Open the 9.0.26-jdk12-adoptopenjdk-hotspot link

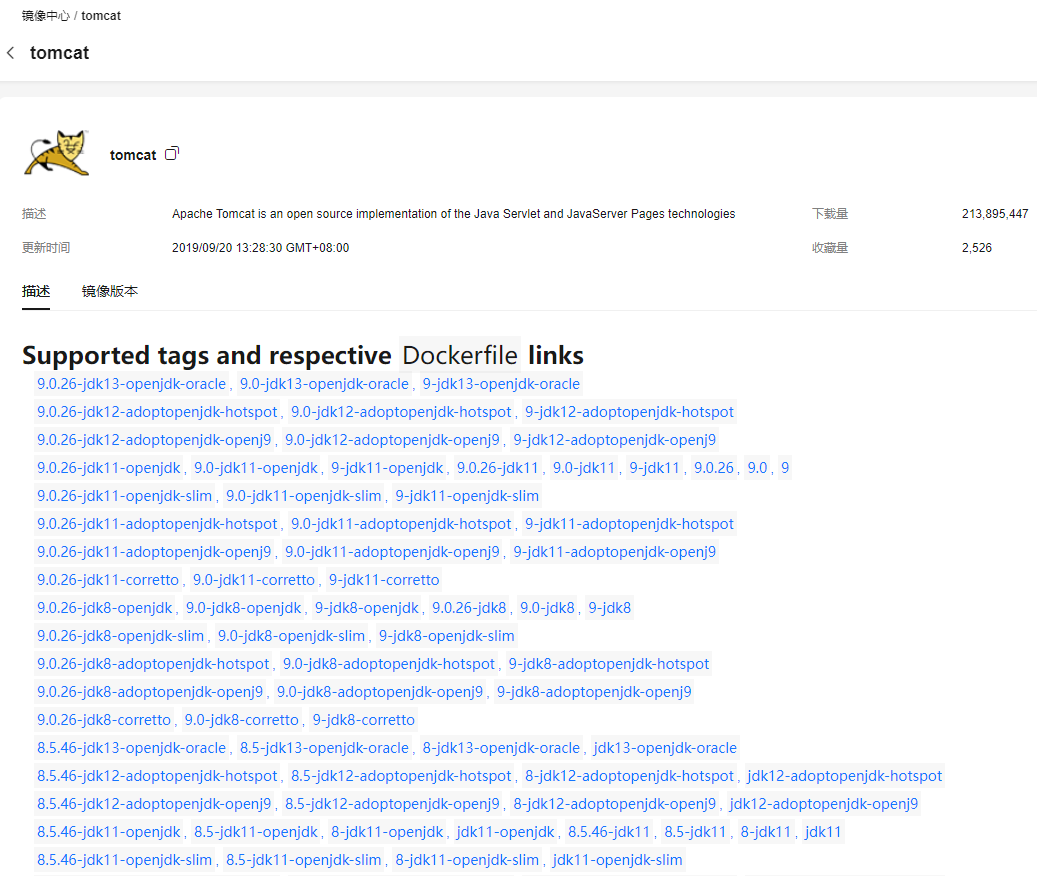pyautogui.click(x=157, y=412)
